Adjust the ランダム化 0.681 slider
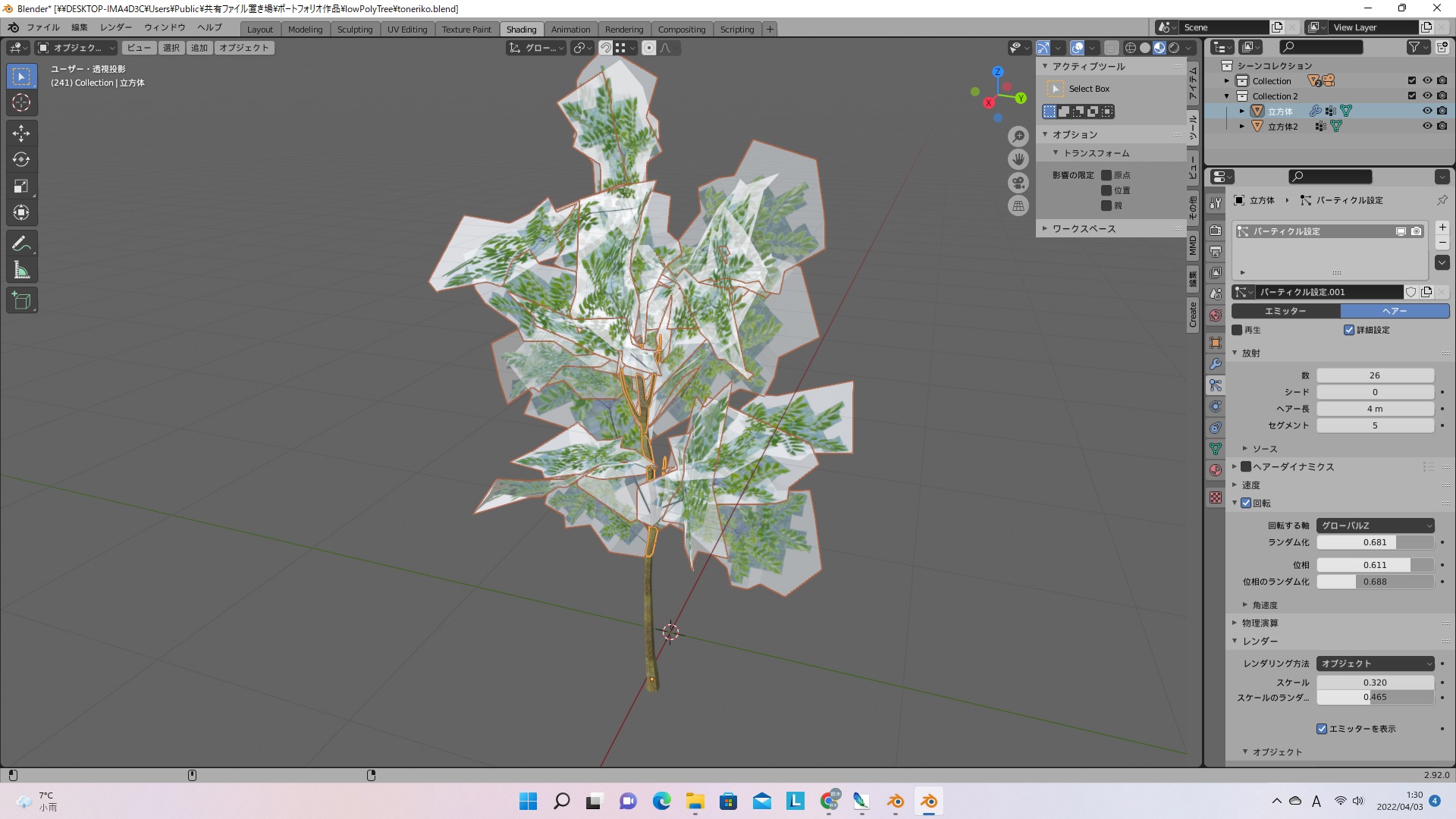1456x819 pixels. (x=1375, y=543)
